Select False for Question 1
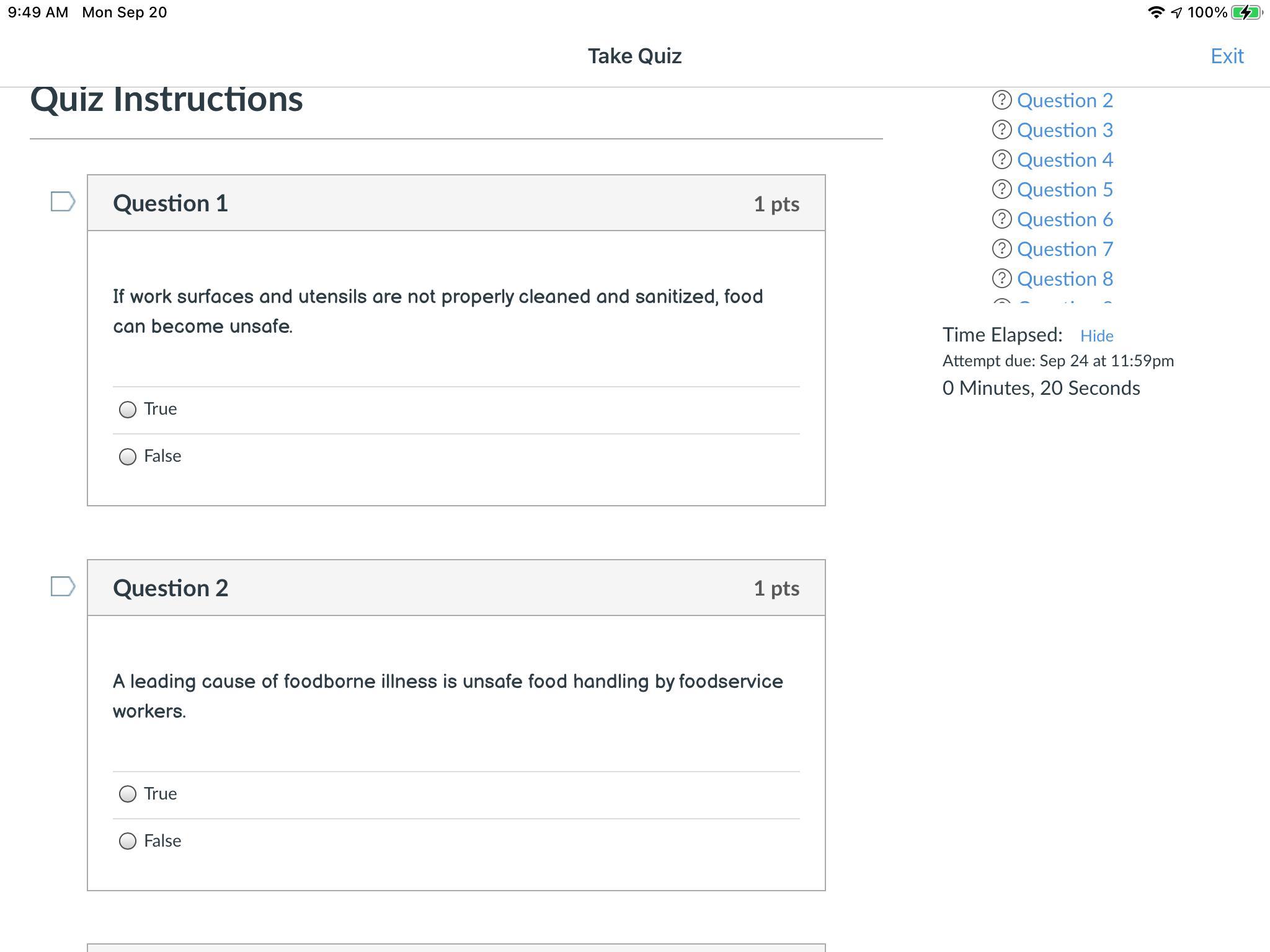This screenshot has width=1270, height=952. 128,457
